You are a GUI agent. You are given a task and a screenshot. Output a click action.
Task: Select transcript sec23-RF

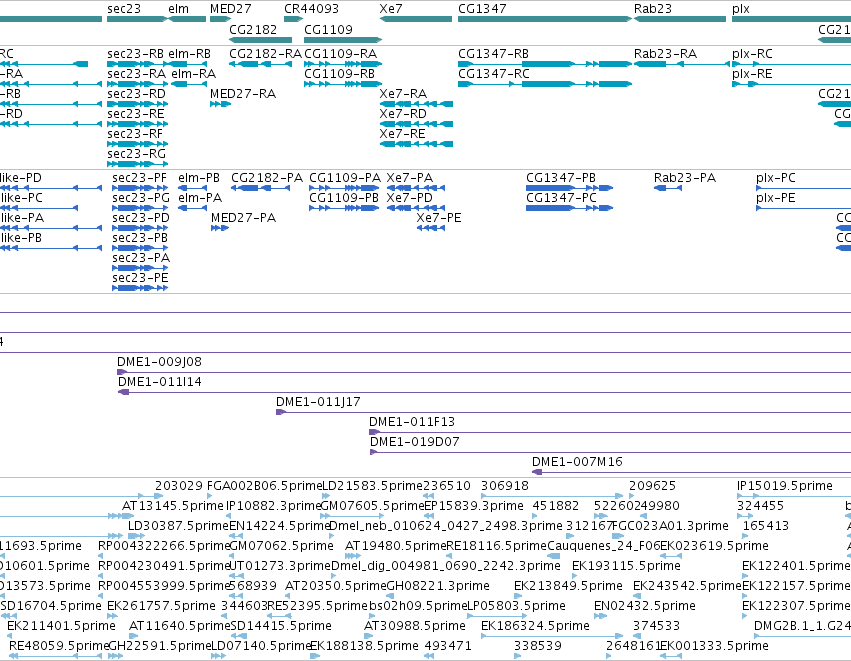coord(137,144)
